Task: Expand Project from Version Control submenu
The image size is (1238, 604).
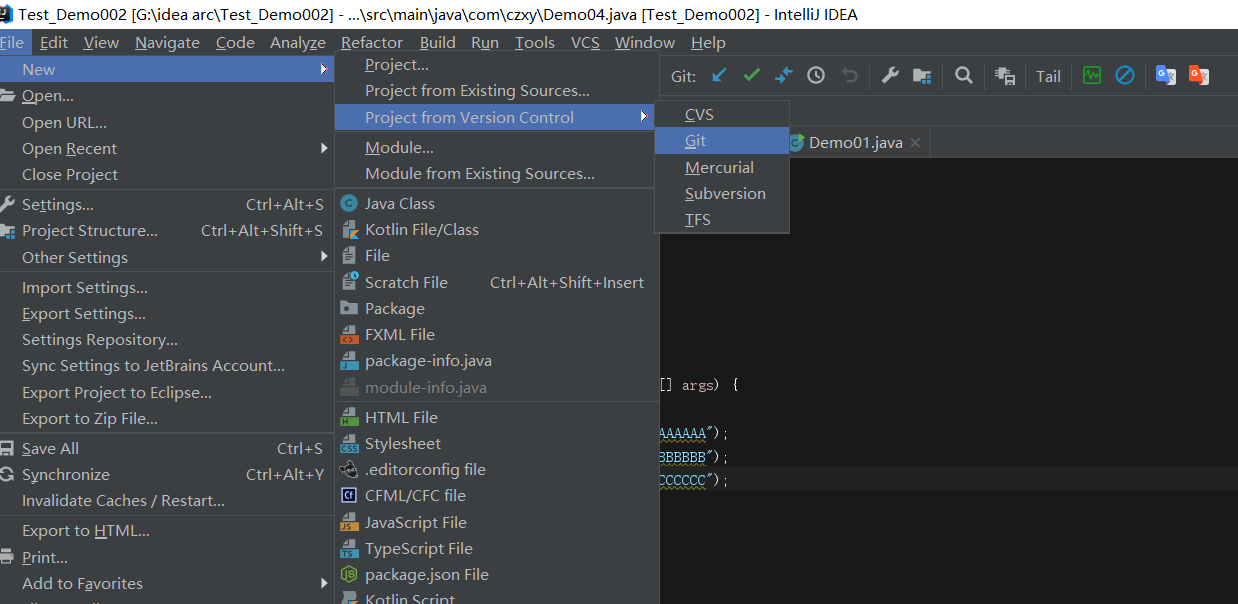Action: point(495,117)
